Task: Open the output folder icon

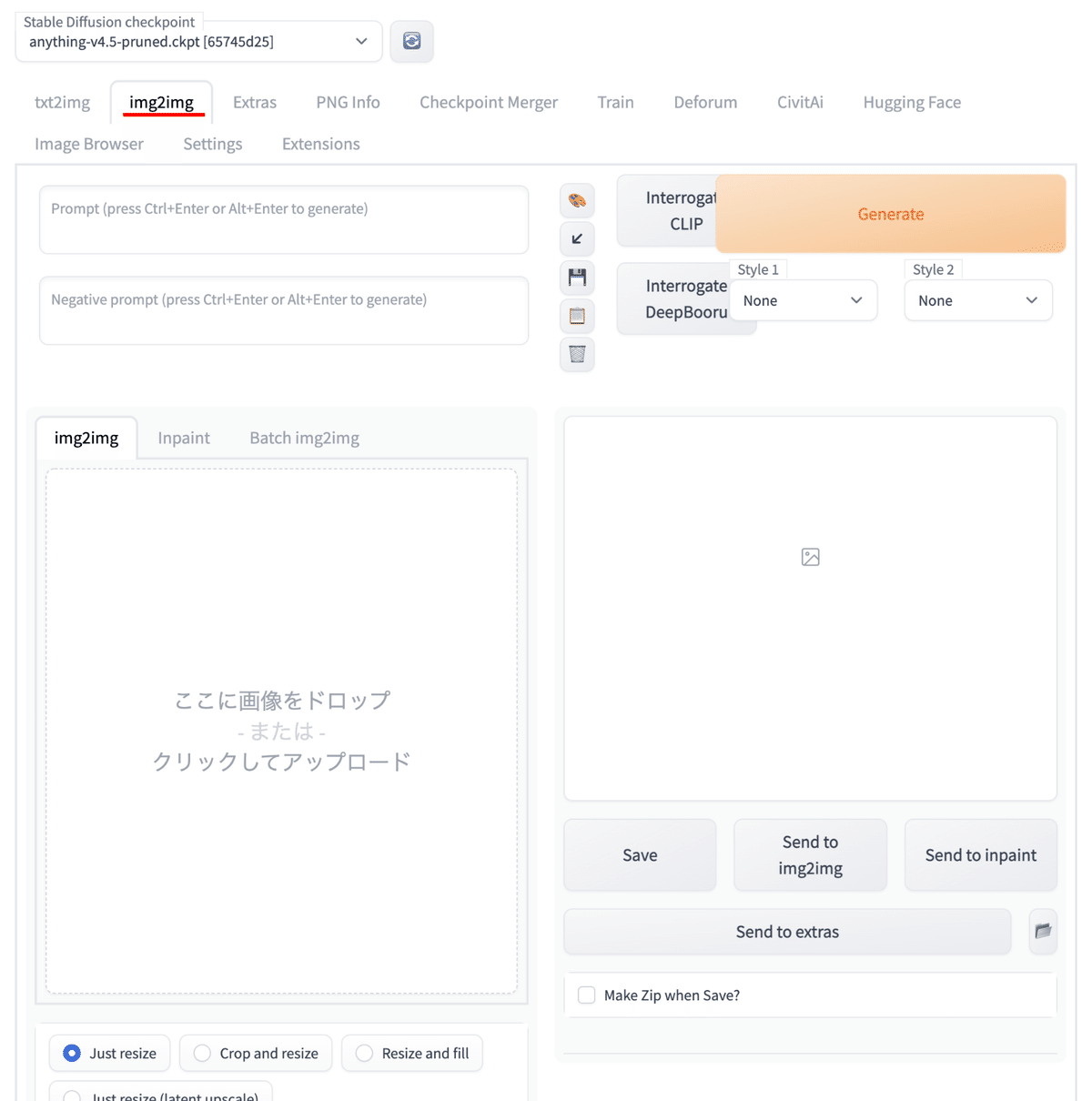Action: coord(1043,931)
